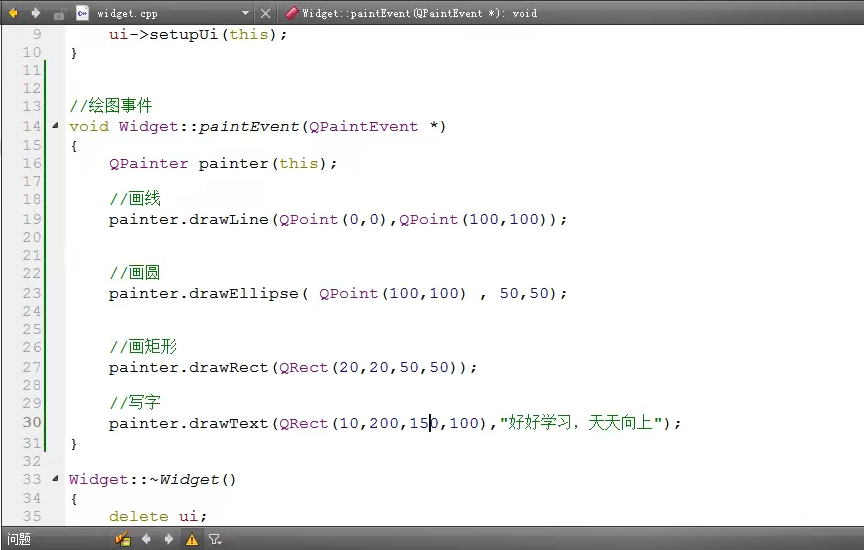
Task: Go to previous issue in 问题 pane
Action: pos(147,539)
